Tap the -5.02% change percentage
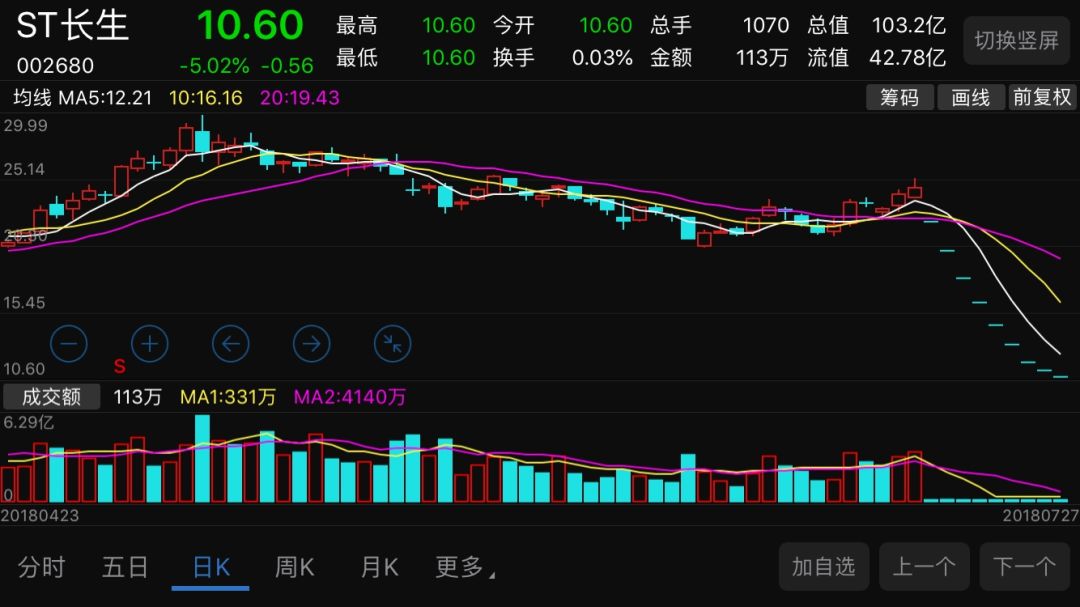Viewport: 1080px width, 607px height. tap(214, 66)
